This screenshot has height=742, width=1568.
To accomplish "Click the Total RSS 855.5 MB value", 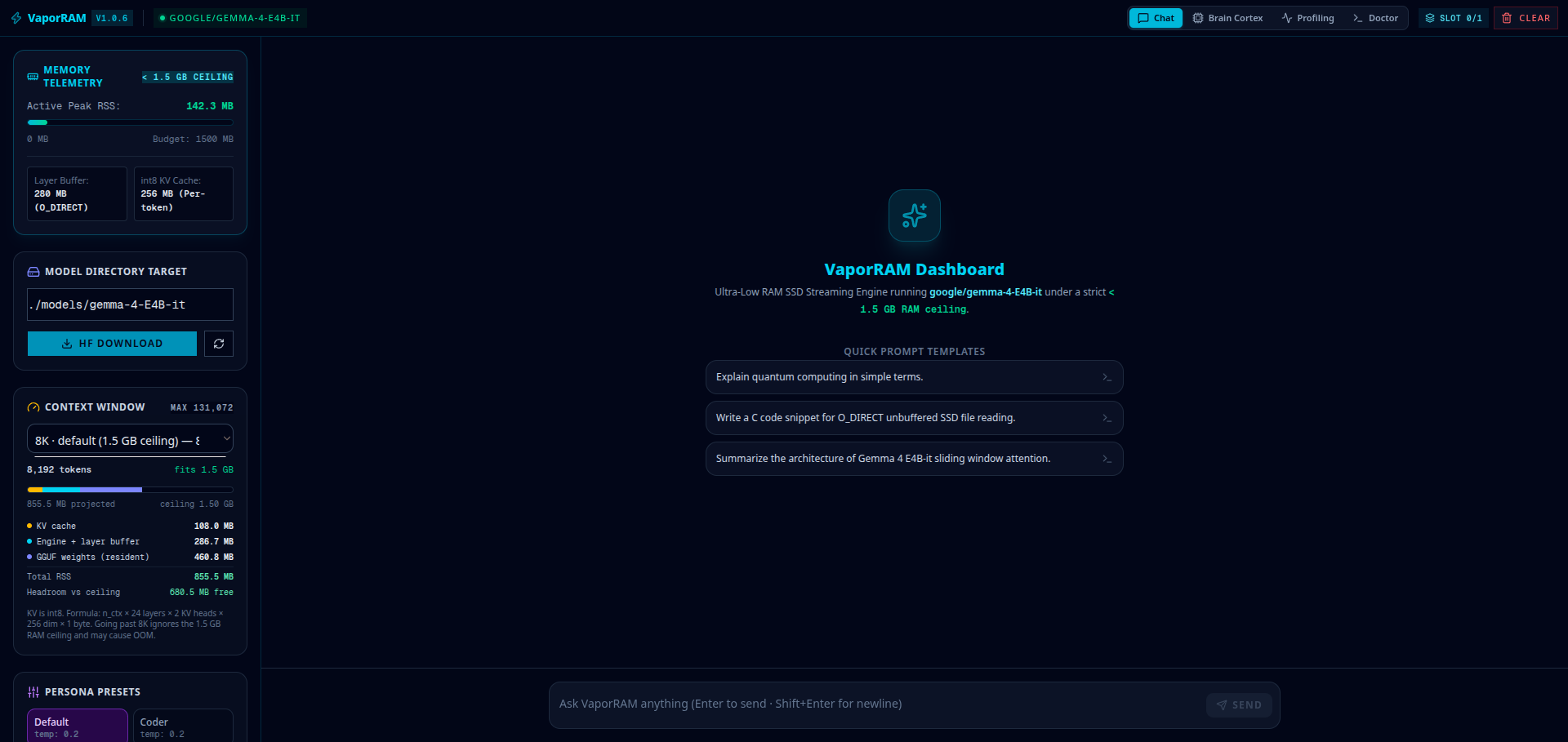I will [214, 577].
